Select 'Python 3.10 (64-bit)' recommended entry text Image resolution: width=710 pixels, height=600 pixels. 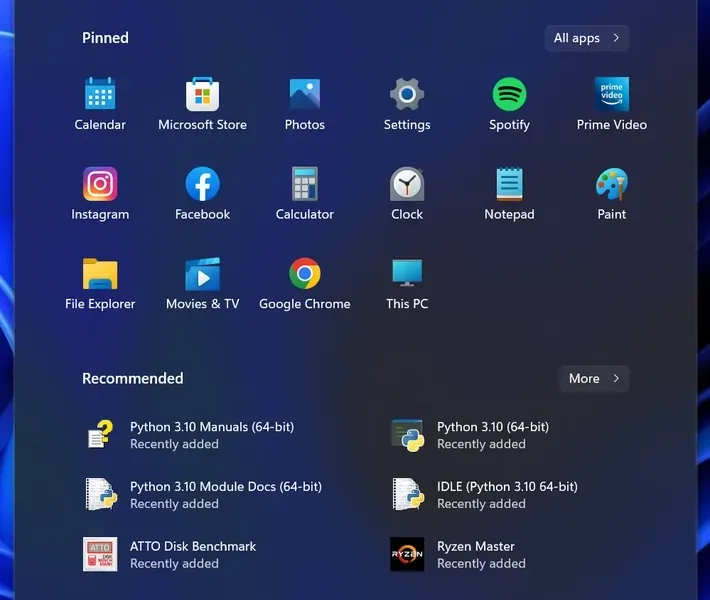493,427
